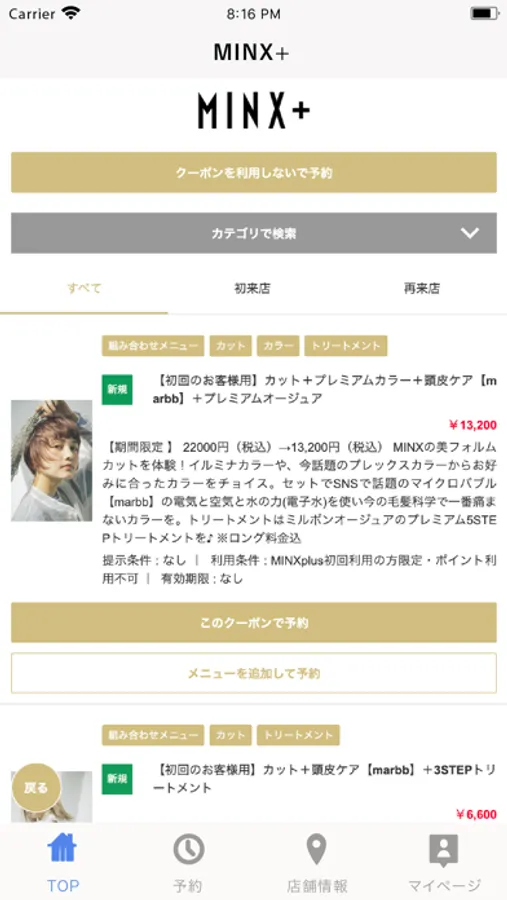507x900 pixels.
Task: Tap the カラー tag on first coupon
Action: click(x=278, y=346)
